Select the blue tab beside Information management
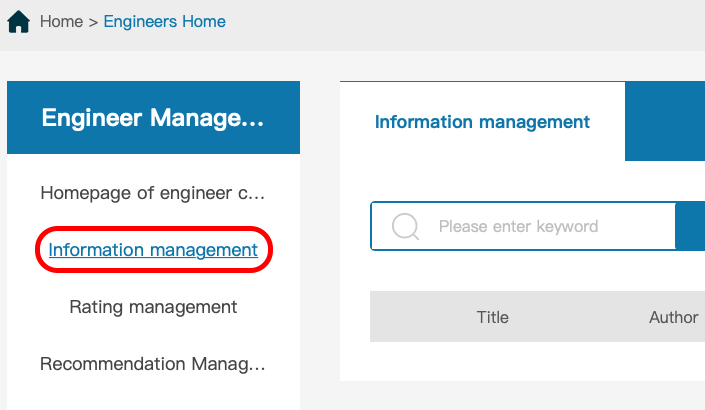705x410 pixels. (665, 121)
